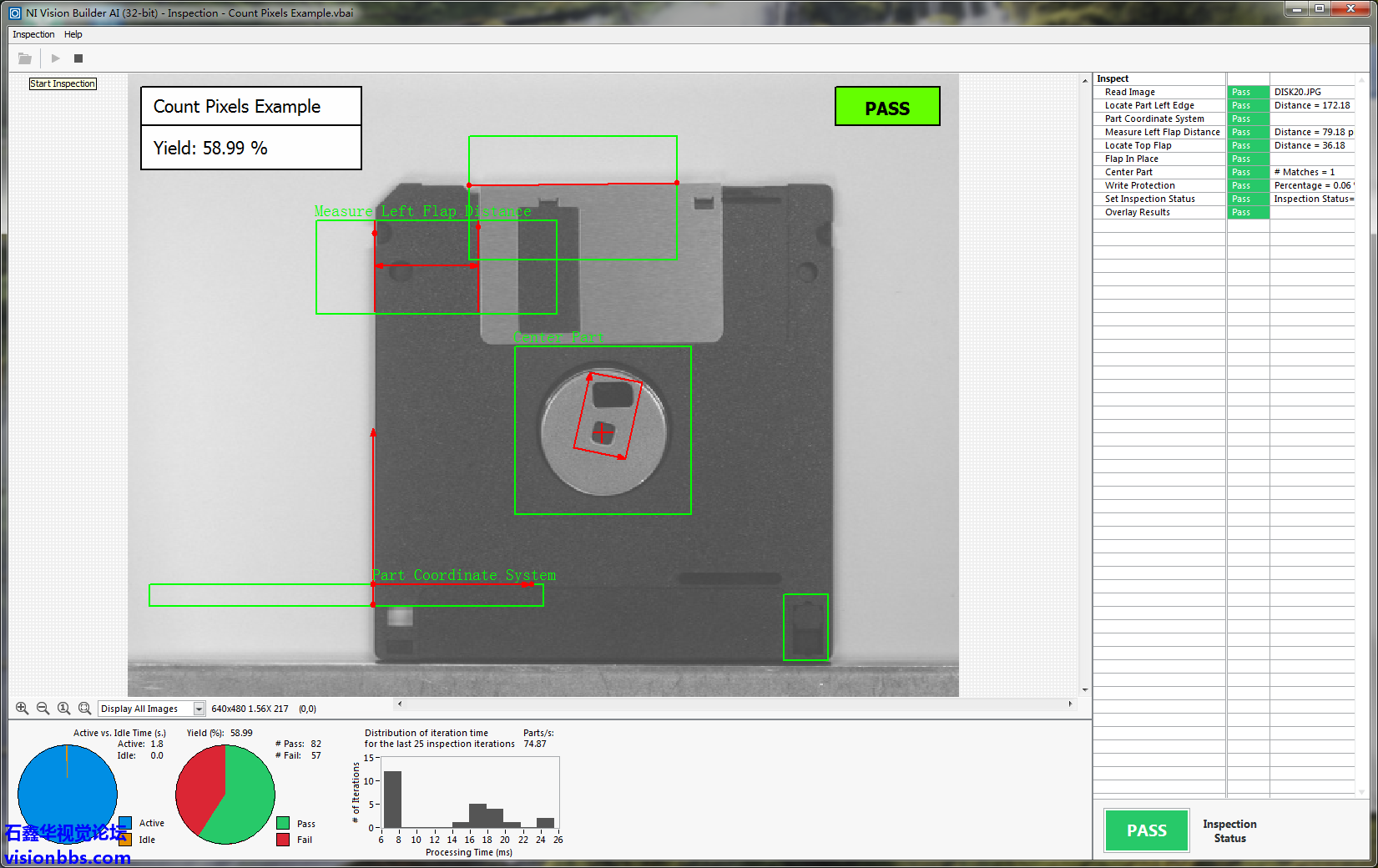
Task: Open the Display All Images dropdown
Action: click(199, 709)
